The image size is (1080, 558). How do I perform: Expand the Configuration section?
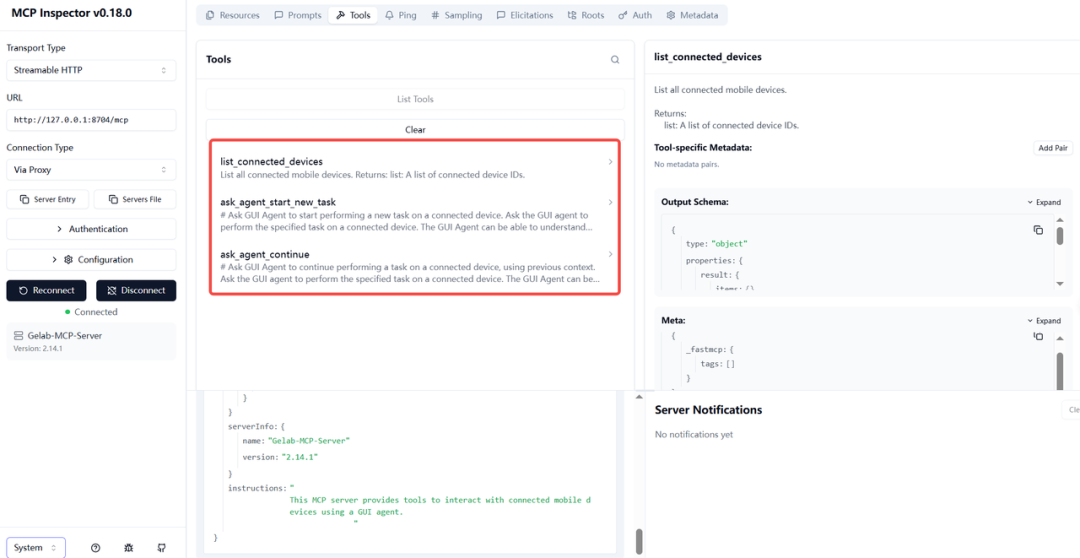click(91, 260)
